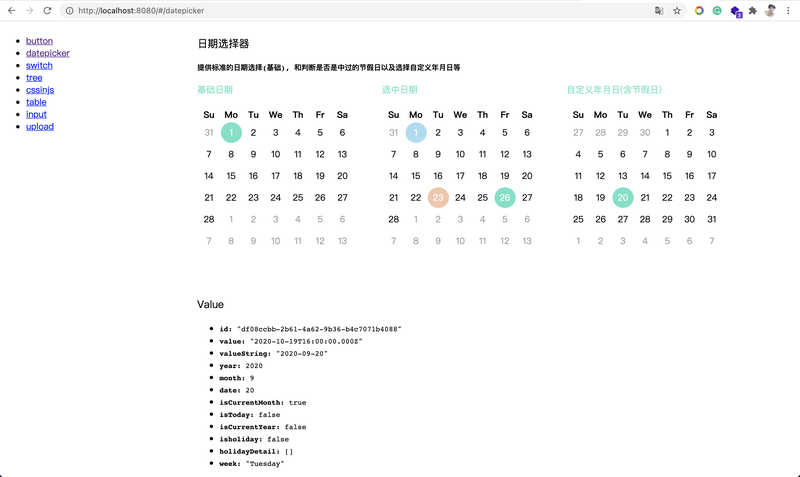Click the isholiday false entry
Viewport: 800px width, 477px height.
[x=254, y=439]
